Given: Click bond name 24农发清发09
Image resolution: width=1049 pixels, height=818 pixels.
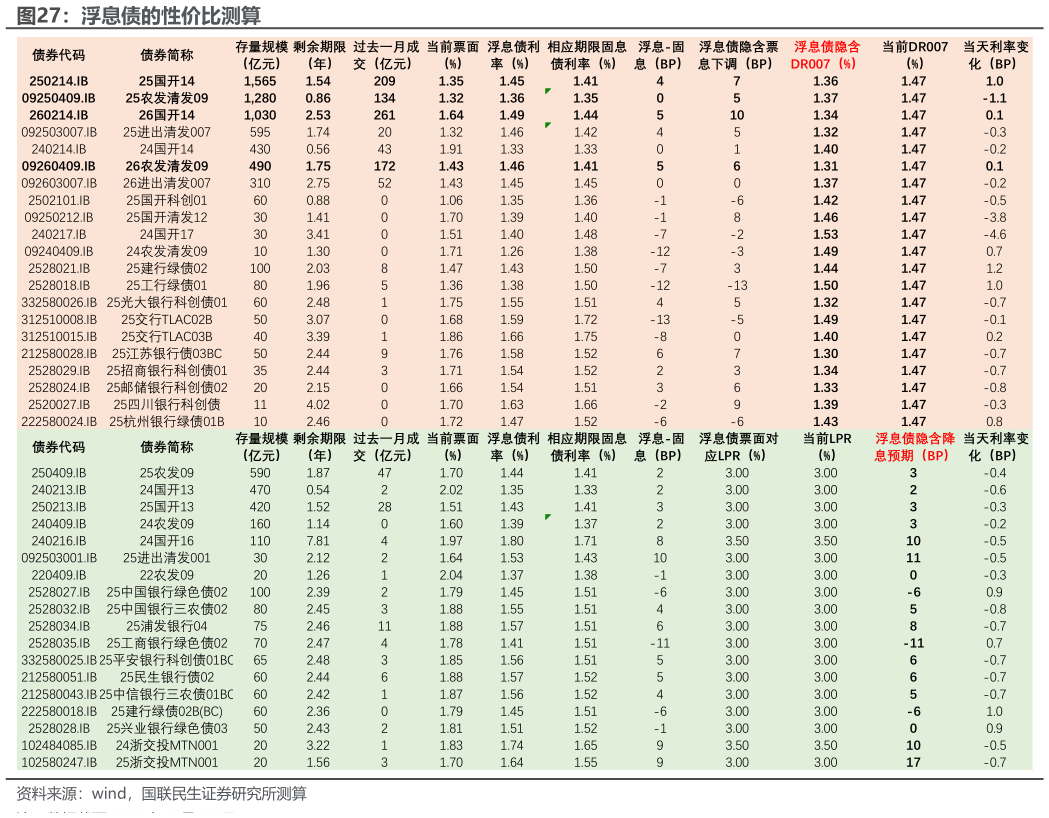Looking at the screenshot, I should coord(167,251).
